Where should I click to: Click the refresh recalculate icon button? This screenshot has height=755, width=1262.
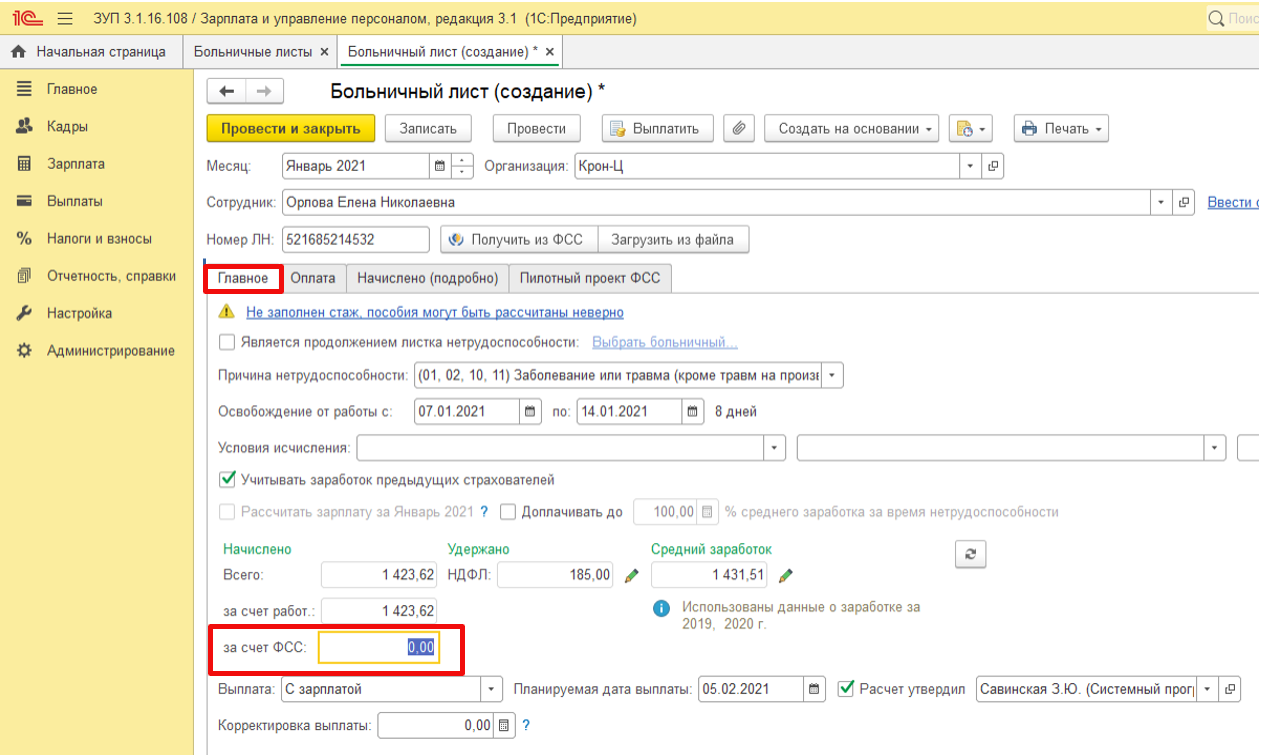970,554
